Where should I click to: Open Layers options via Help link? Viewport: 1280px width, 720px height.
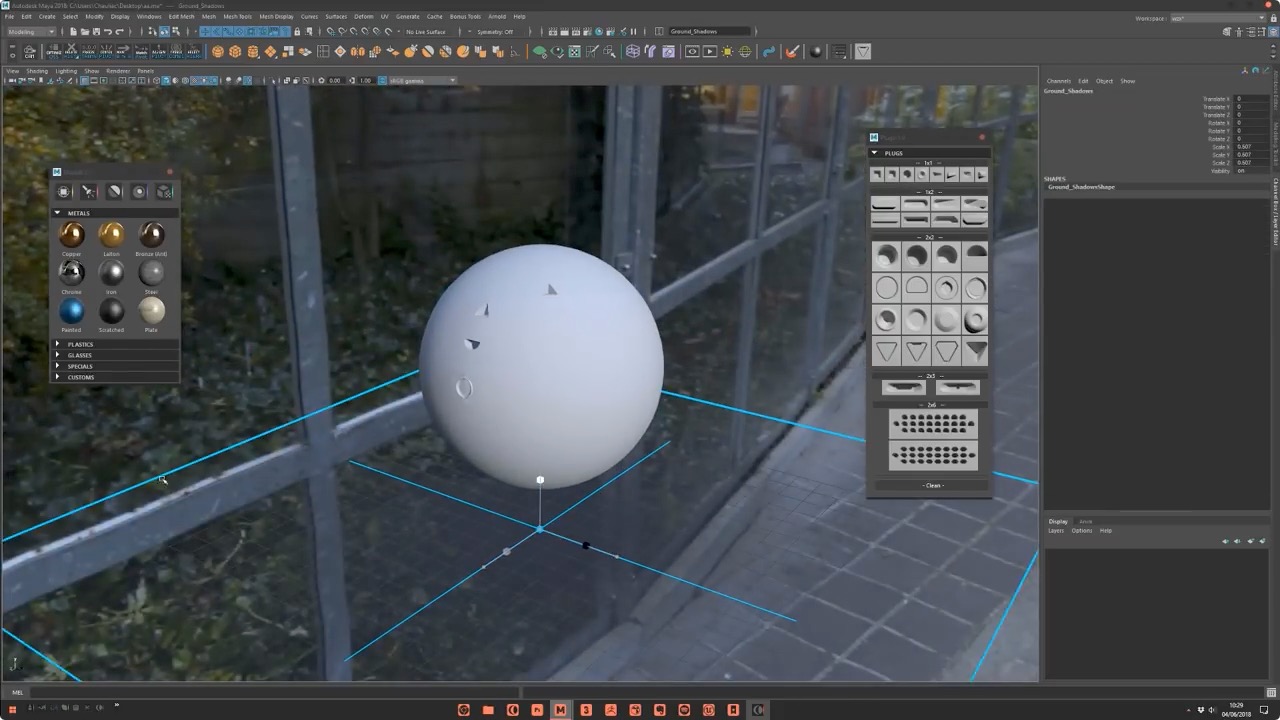click(x=1106, y=530)
